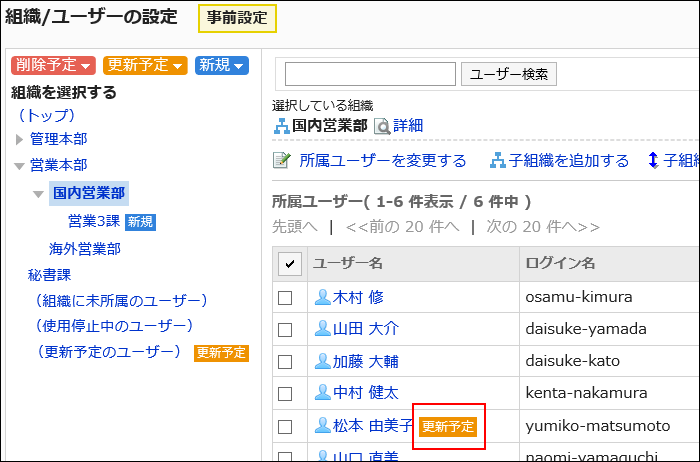
Task: Open user 加藤 大輔
Action: coord(366,361)
